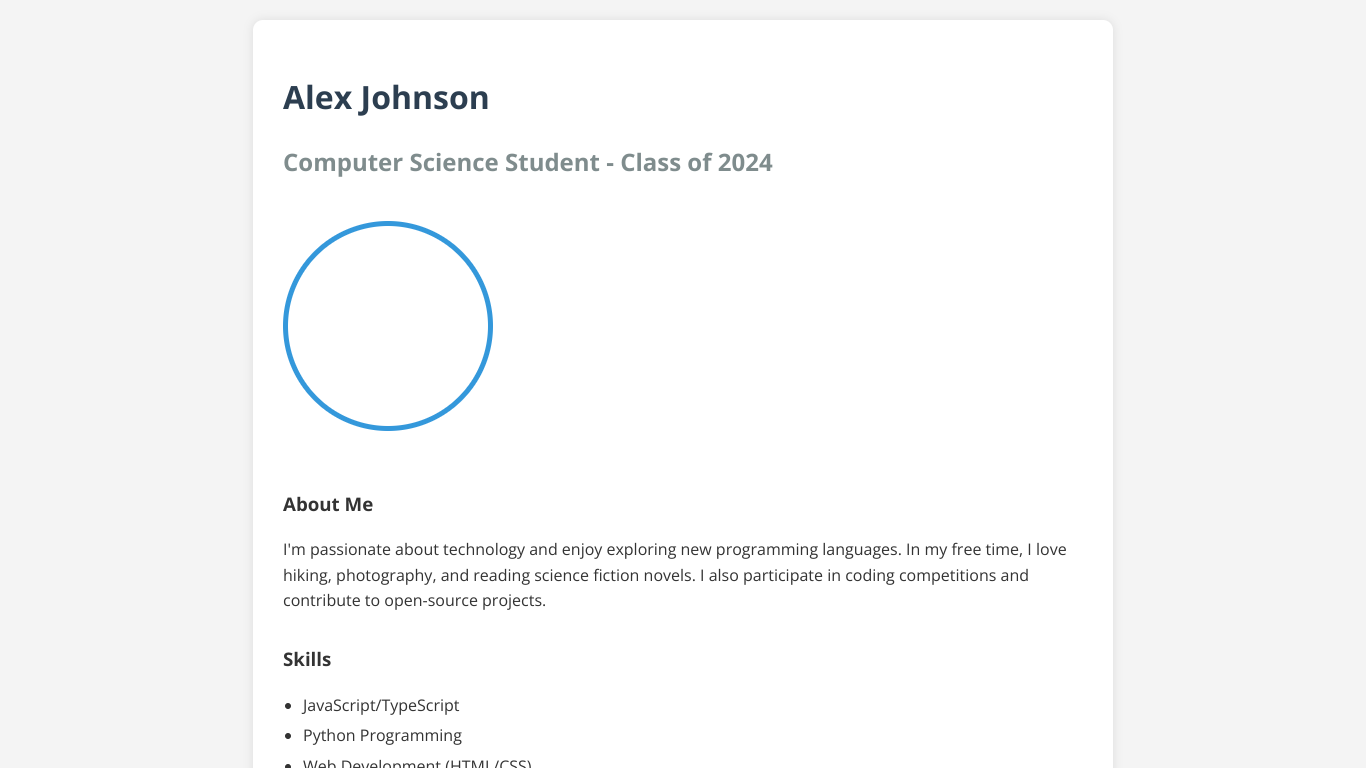Open the circular profile picture placeholder

pyautogui.click(x=388, y=326)
